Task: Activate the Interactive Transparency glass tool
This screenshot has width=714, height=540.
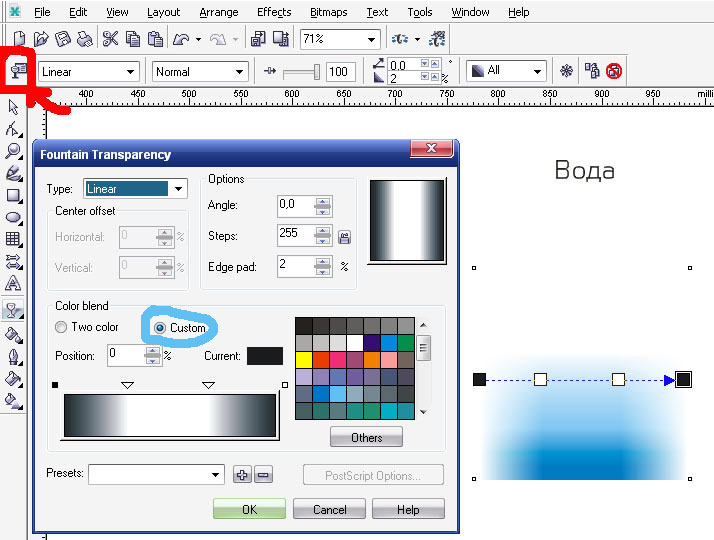Action: click(13, 311)
